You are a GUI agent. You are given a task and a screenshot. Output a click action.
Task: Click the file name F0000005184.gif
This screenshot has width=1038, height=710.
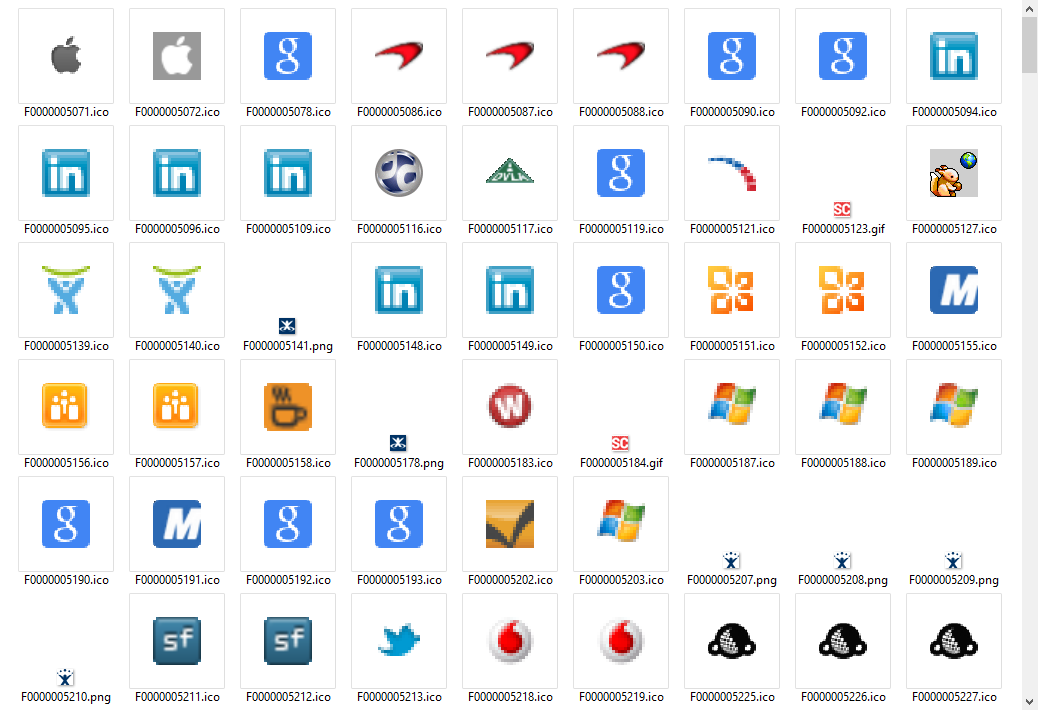coord(622,463)
